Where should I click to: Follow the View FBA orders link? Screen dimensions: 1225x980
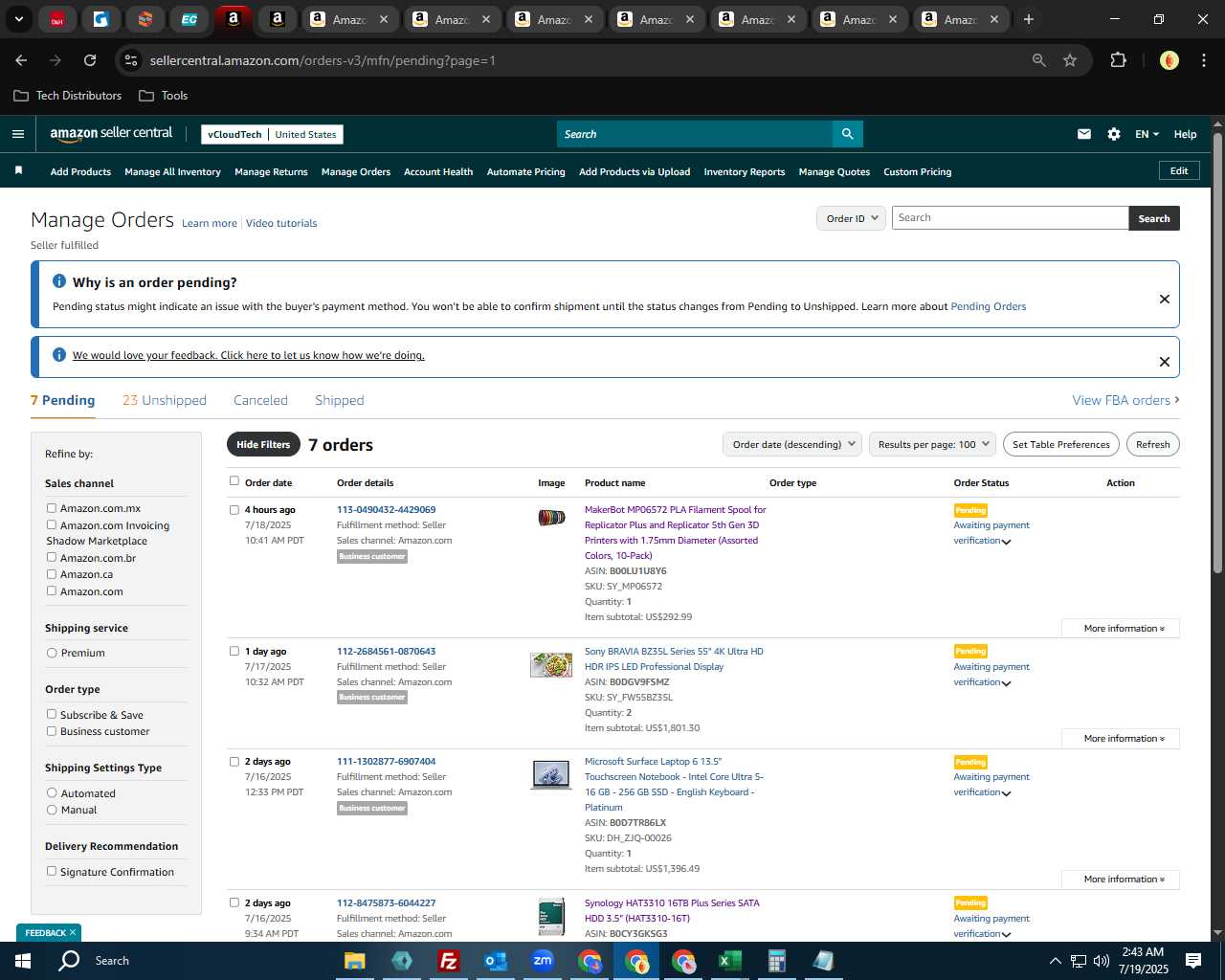click(x=1125, y=400)
